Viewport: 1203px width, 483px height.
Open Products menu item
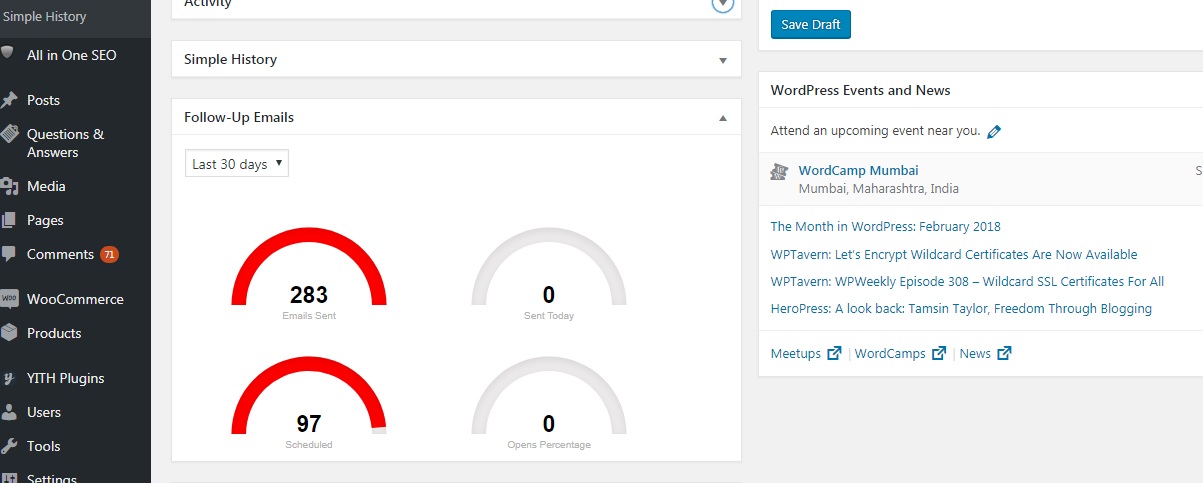(54, 333)
